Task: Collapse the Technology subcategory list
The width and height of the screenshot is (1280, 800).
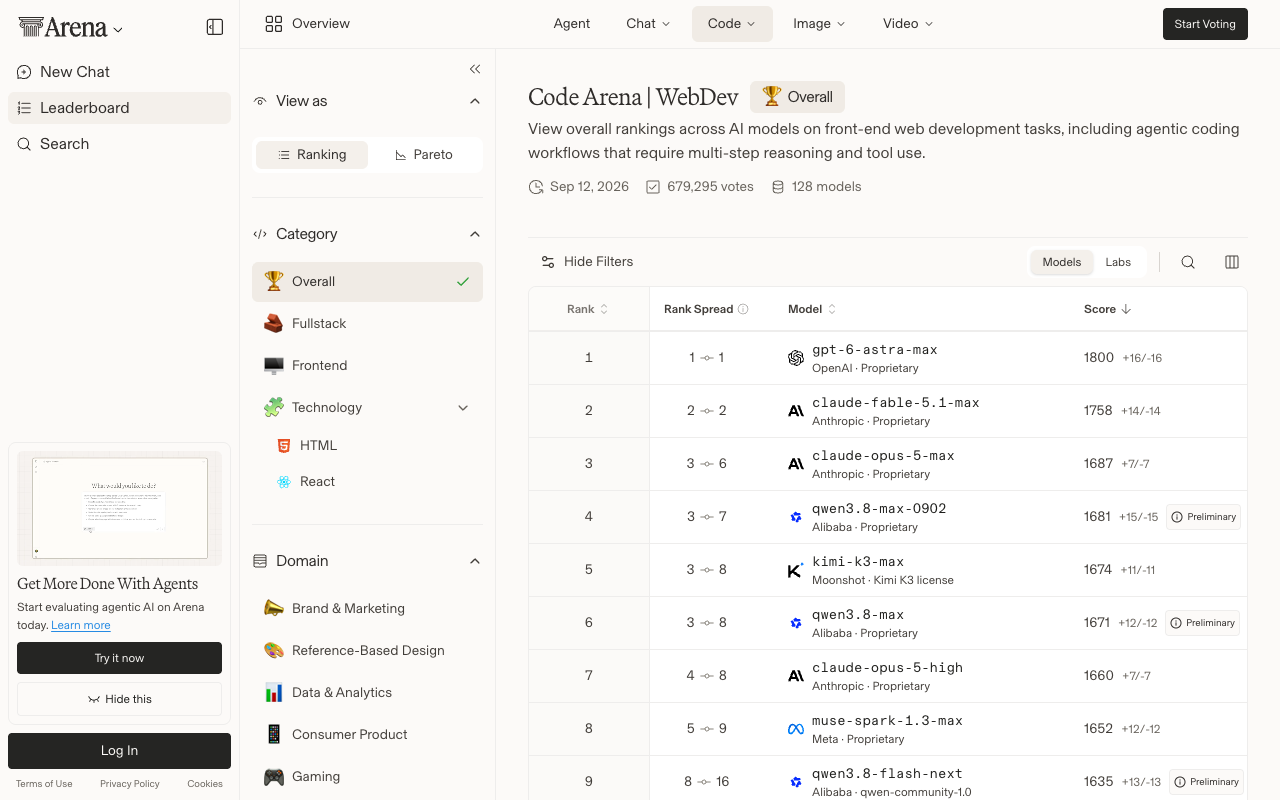Action: 463,408
